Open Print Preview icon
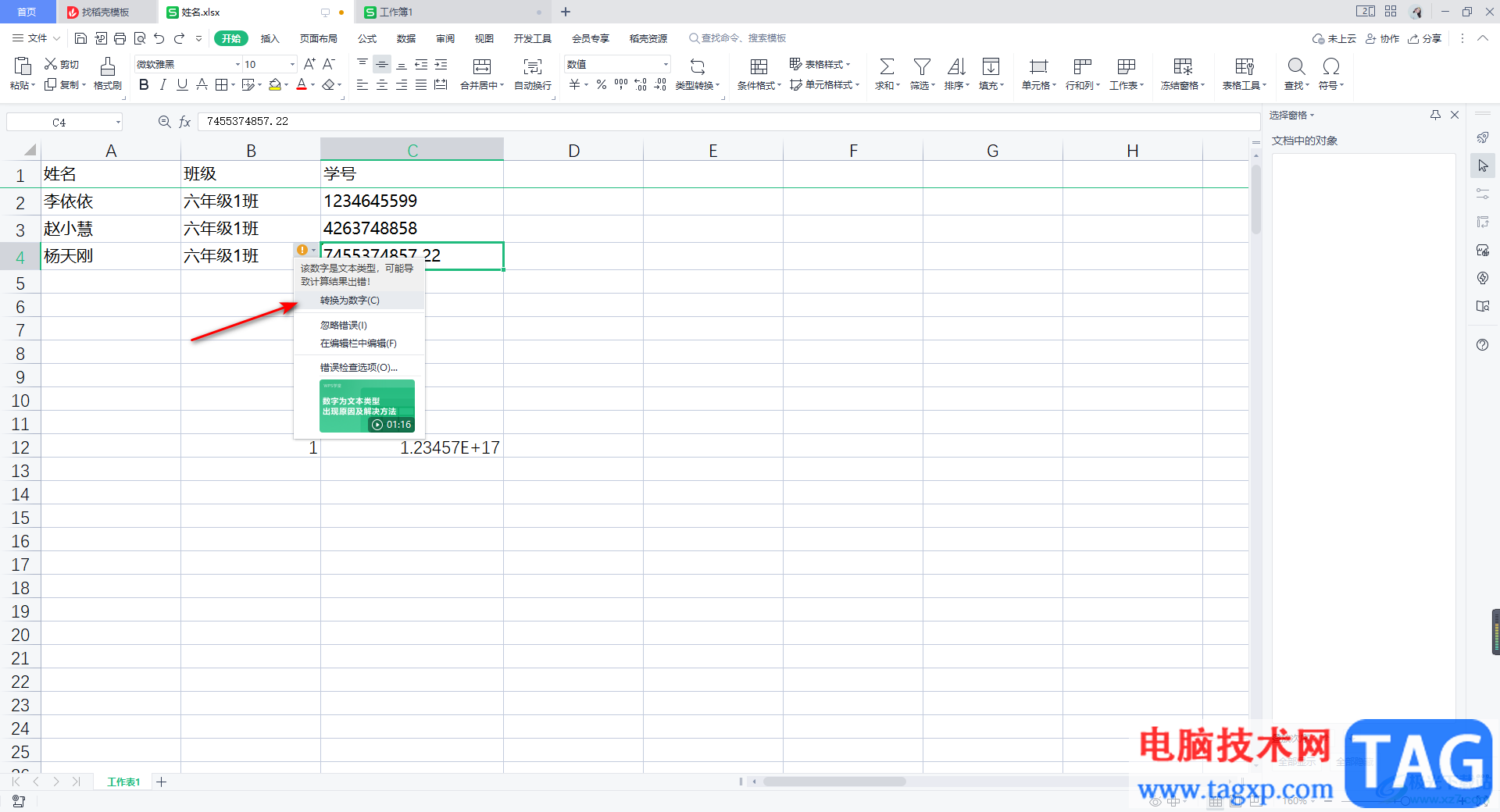The image size is (1500, 812). coord(140,38)
